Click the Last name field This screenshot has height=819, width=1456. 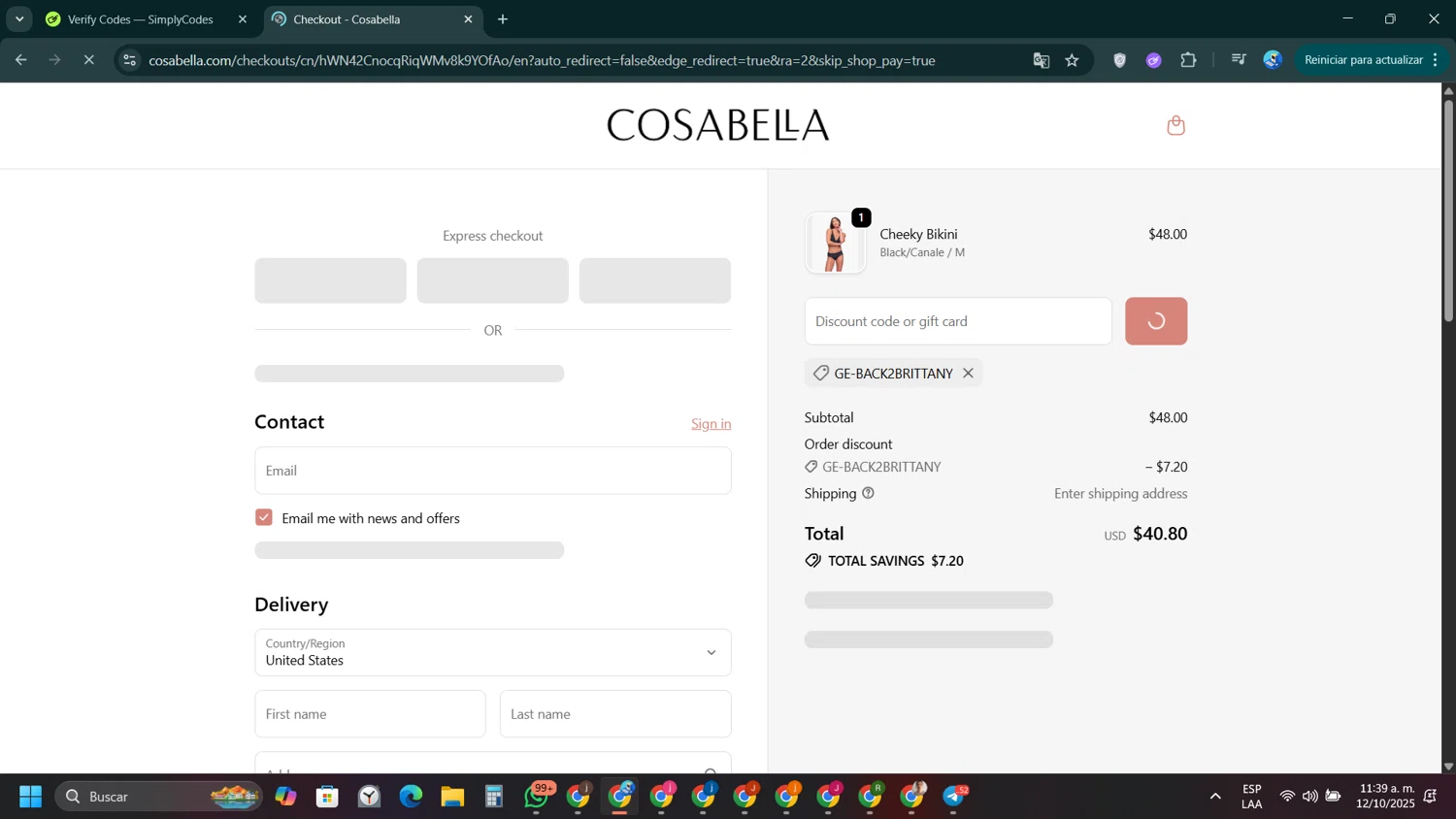point(615,714)
